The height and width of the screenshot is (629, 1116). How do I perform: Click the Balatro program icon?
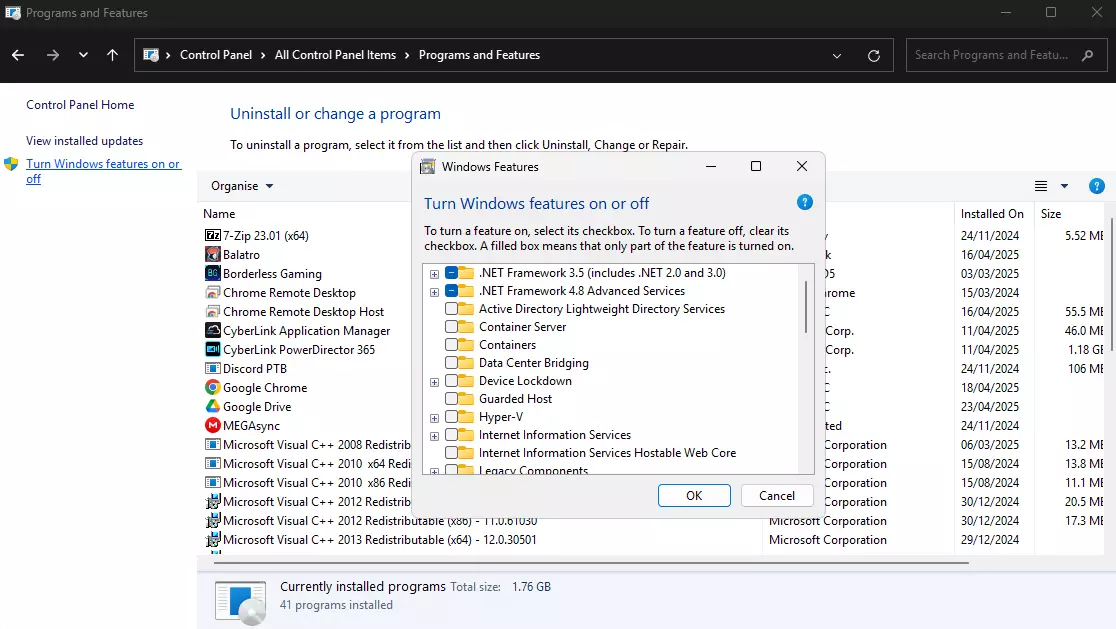[212, 255]
